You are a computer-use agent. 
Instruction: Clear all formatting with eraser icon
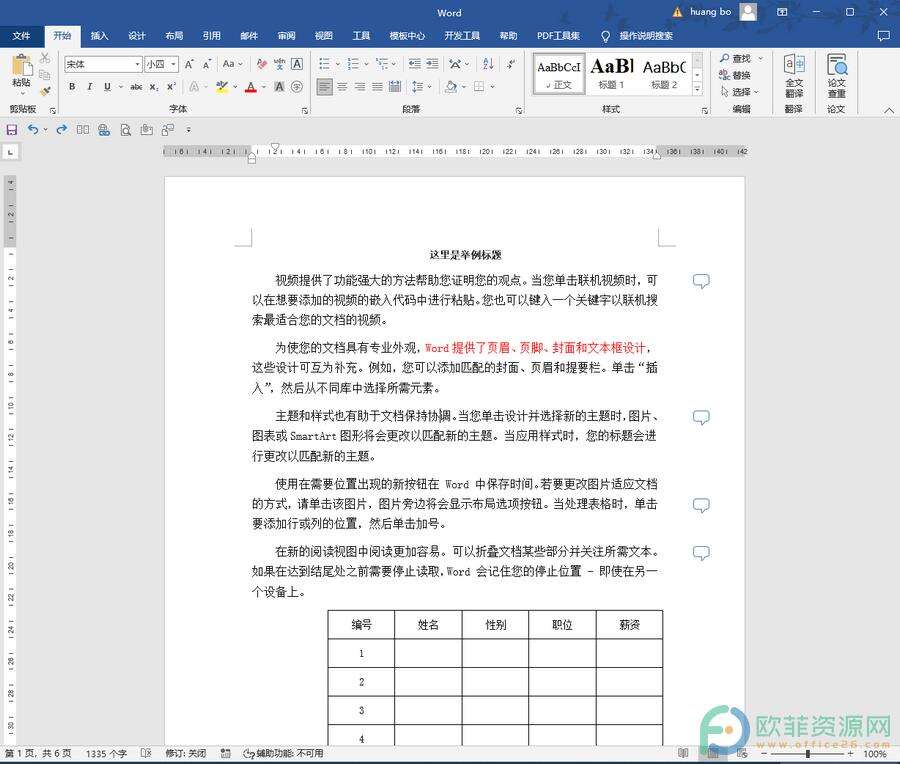(262, 64)
